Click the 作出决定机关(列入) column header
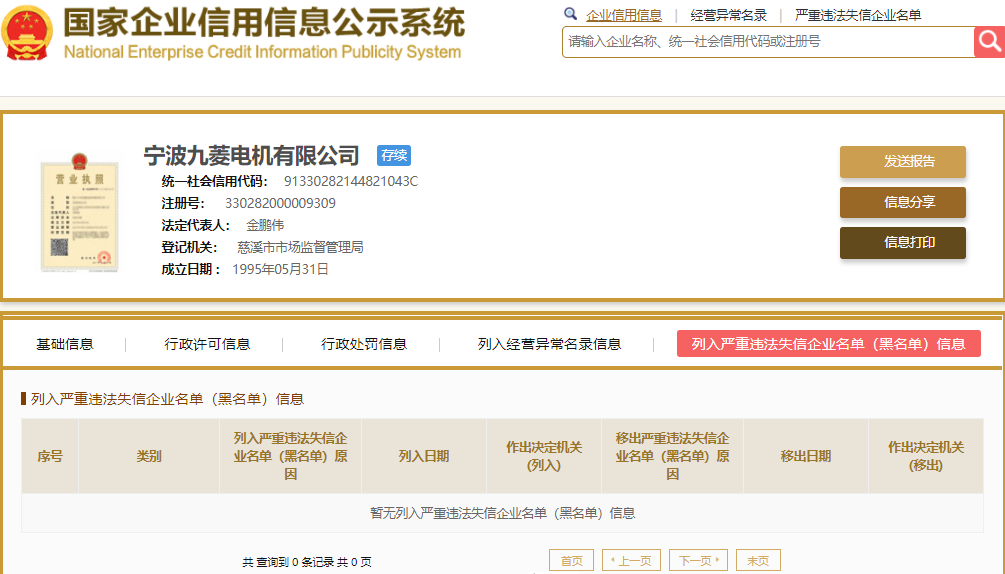Screen dimensions: 1005x574 [544, 456]
